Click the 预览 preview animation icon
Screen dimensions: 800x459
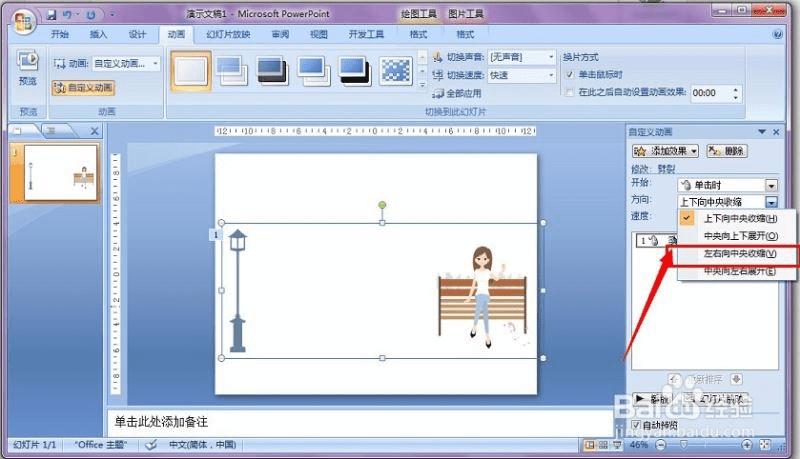28,68
